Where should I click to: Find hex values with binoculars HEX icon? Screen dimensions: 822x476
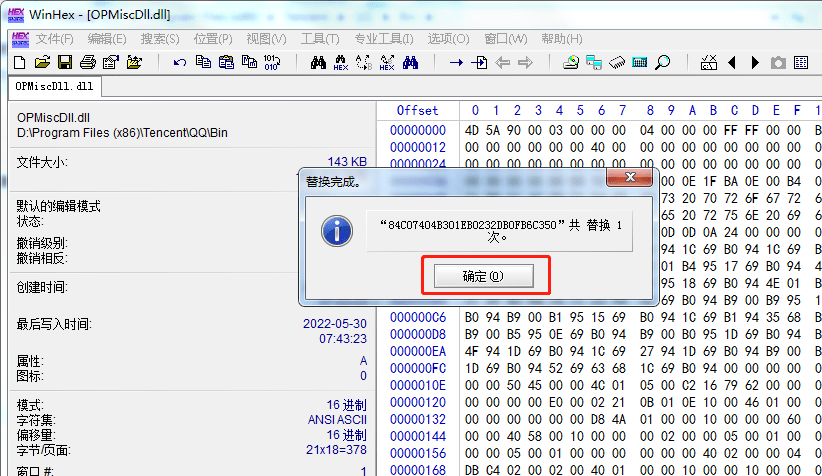pyautogui.click(x=341, y=62)
